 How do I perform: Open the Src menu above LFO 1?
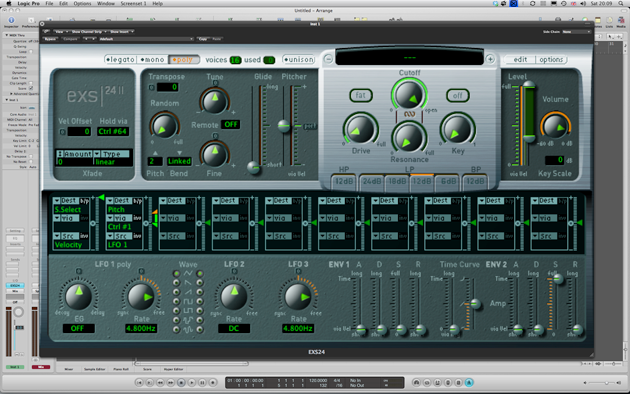[x=119, y=236]
